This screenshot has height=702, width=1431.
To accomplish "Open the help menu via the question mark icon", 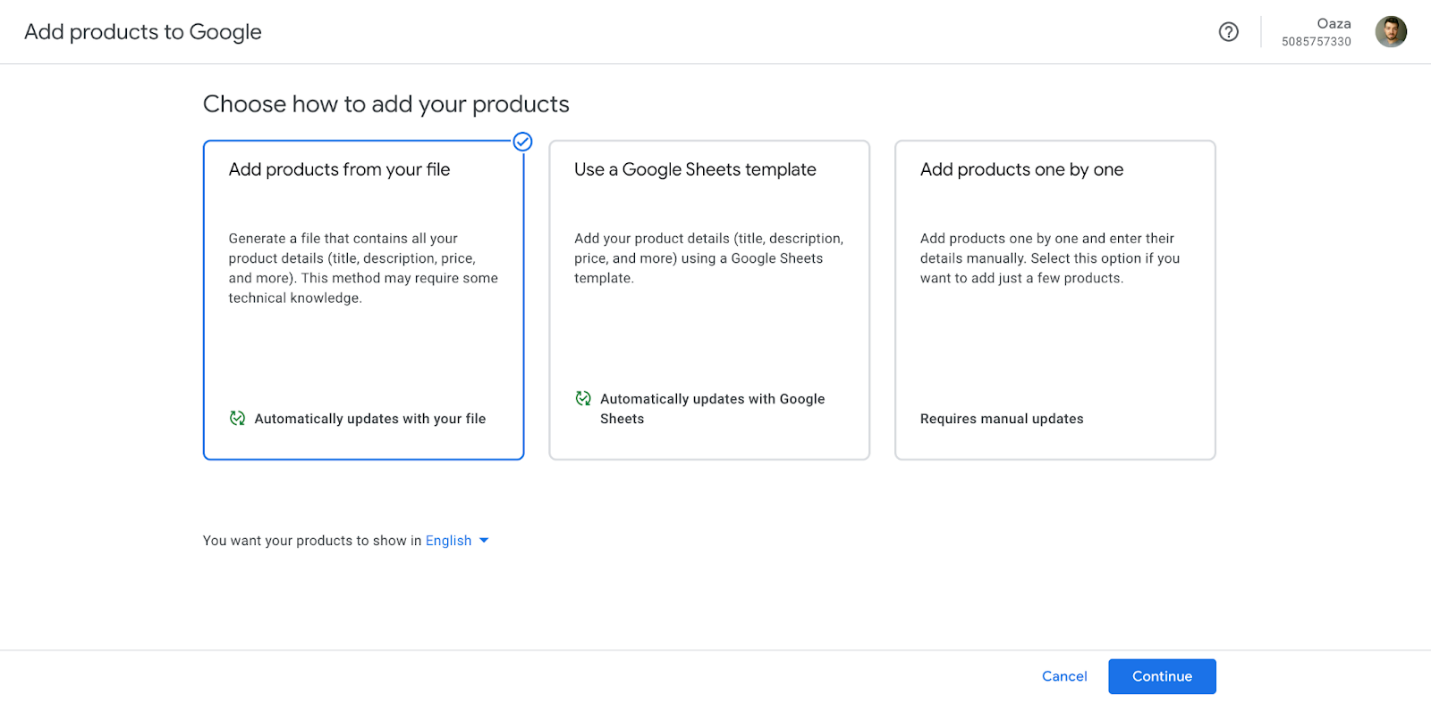I will click(x=1228, y=31).
